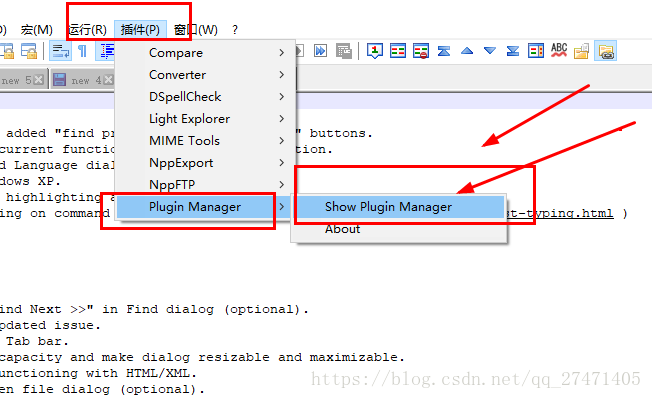Toggle the Show Indent Guide icon
The height and width of the screenshot is (399, 652).
[106, 51]
